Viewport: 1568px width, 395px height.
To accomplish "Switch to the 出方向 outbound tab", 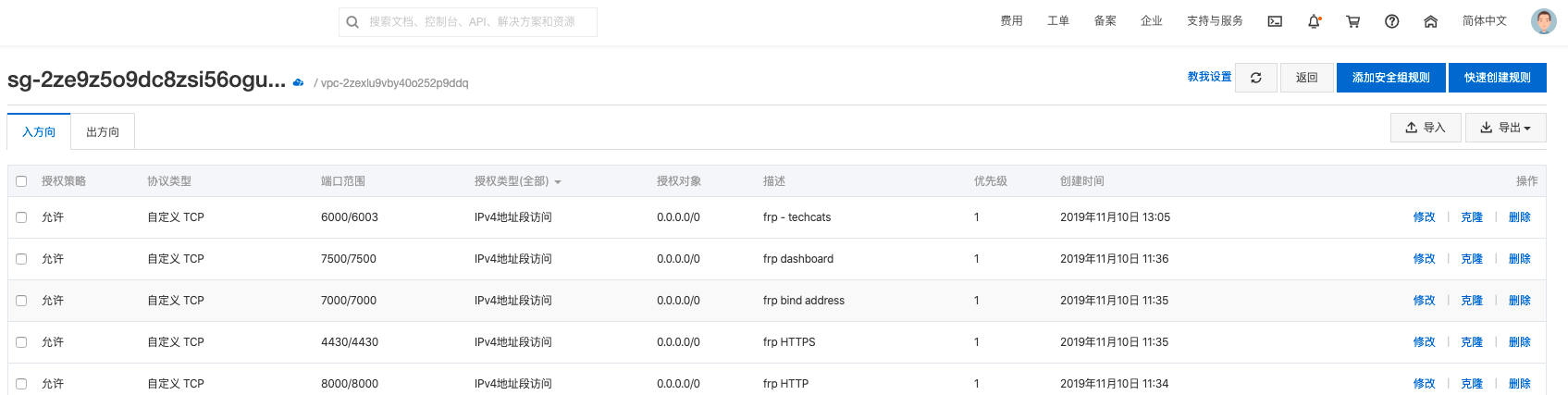I will click(x=103, y=132).
